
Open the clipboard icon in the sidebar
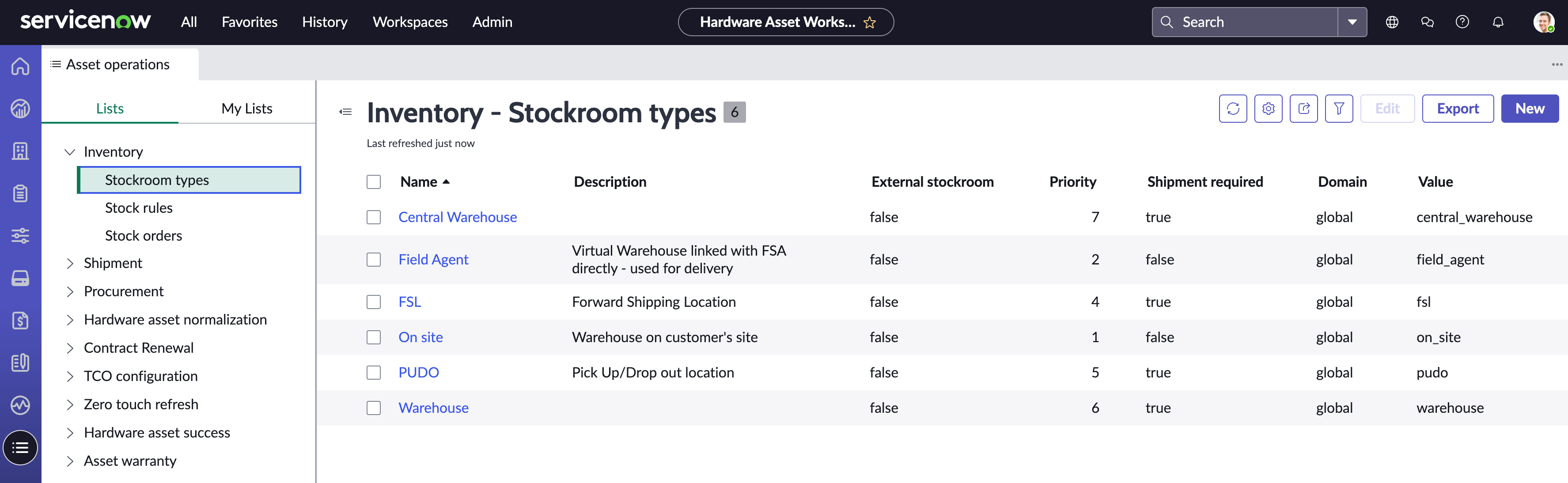[20, 193]
